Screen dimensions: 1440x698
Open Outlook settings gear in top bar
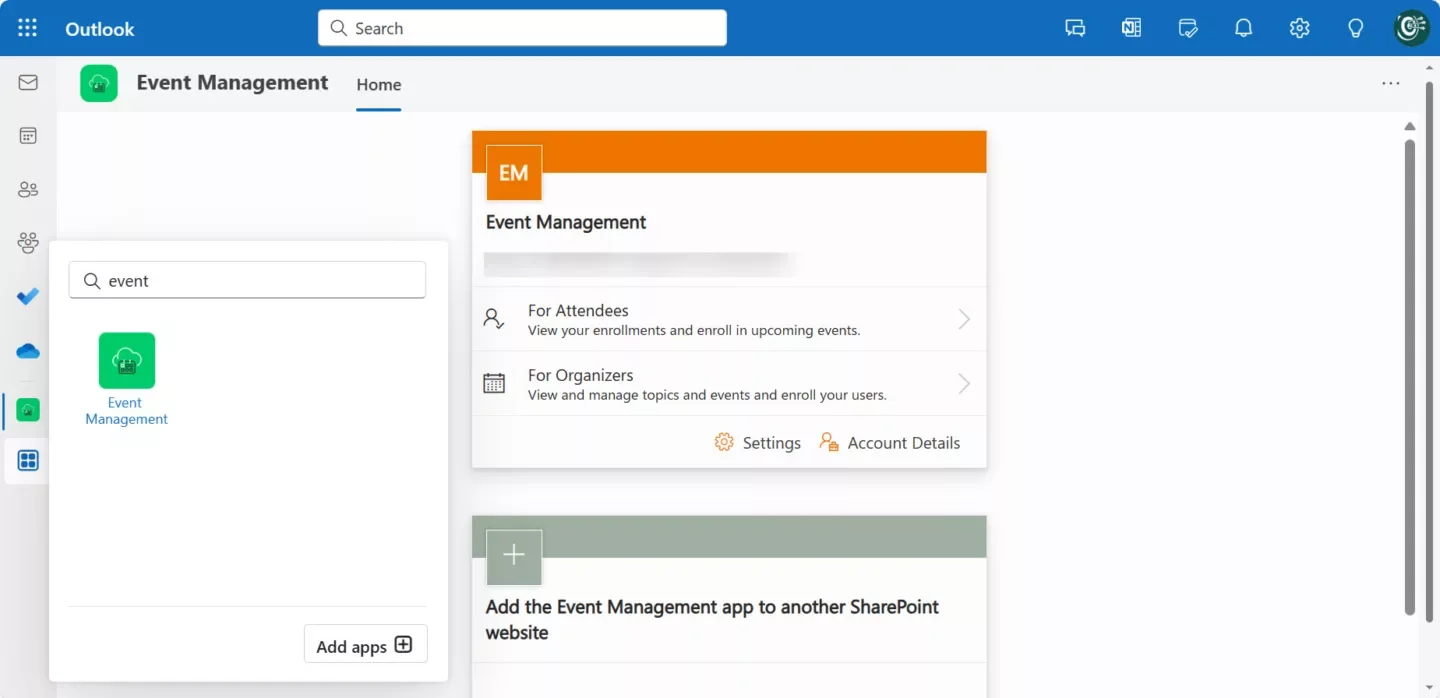1299,28
